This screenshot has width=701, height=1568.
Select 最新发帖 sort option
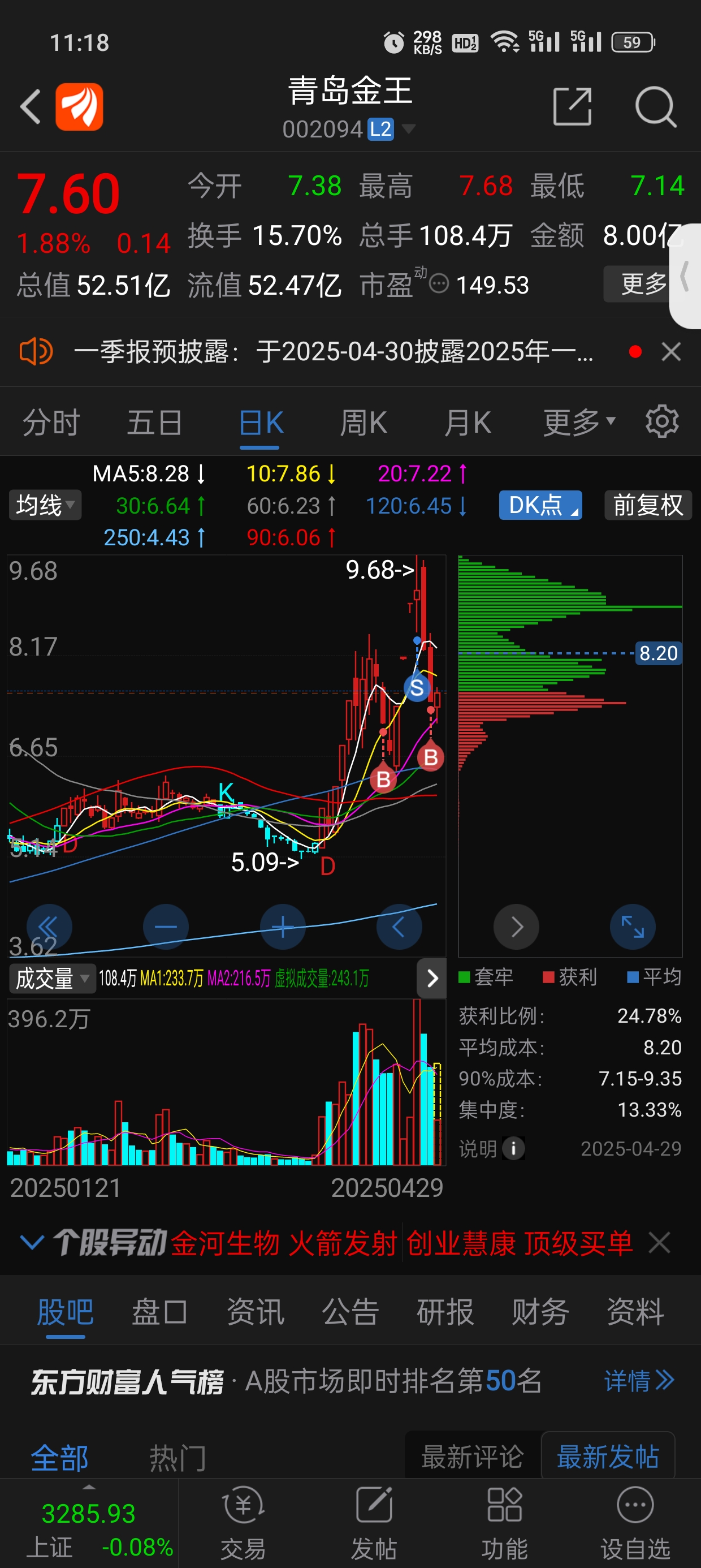tap(608, 1457)
